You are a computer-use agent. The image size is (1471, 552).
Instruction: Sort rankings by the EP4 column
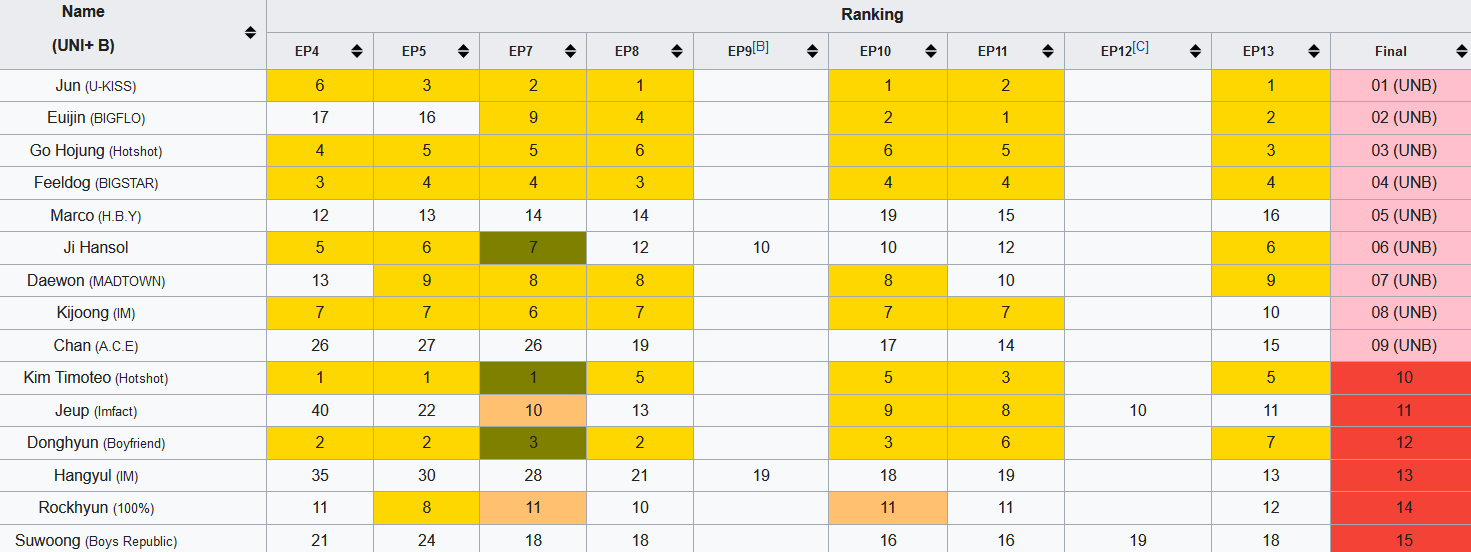(356, 51)
